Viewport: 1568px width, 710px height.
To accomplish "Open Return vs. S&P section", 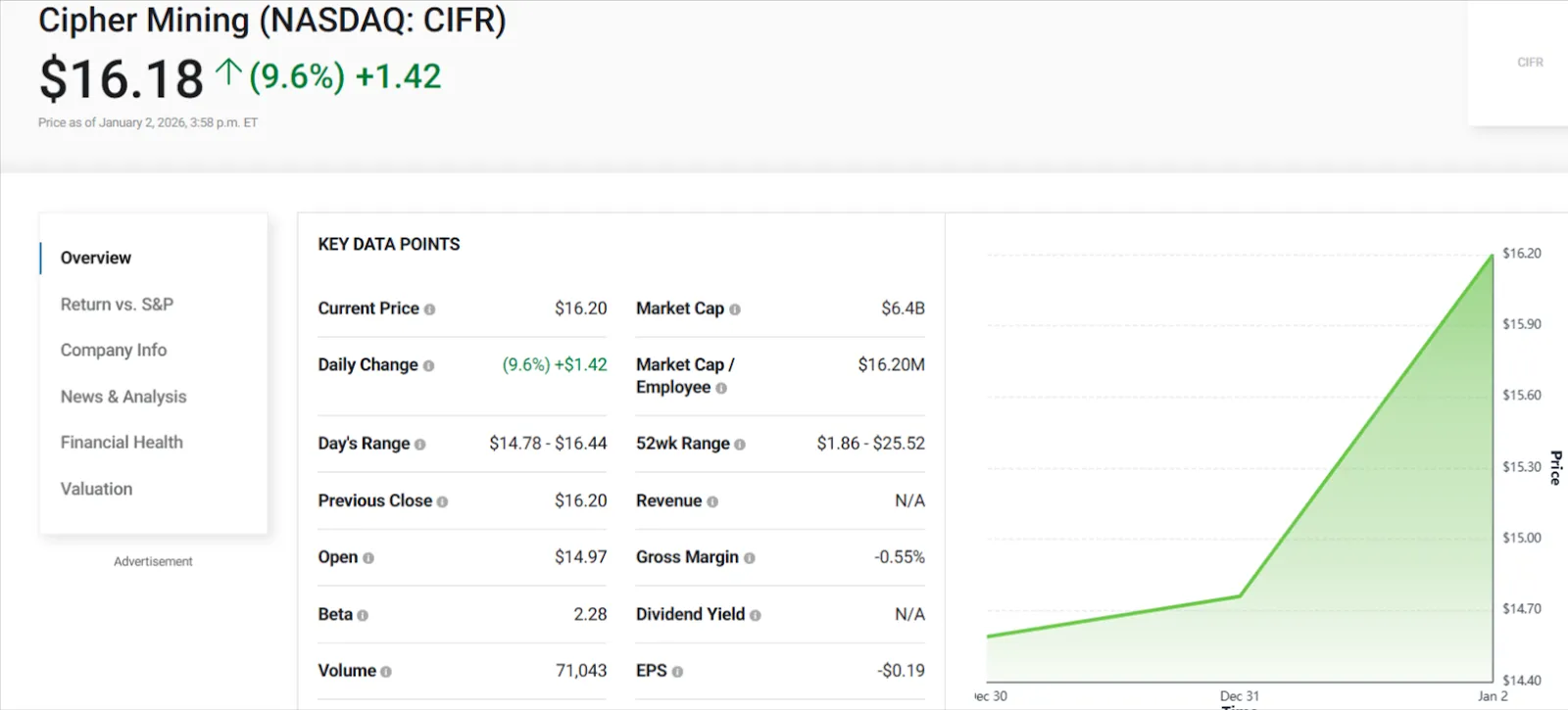I will click(117, 305).
